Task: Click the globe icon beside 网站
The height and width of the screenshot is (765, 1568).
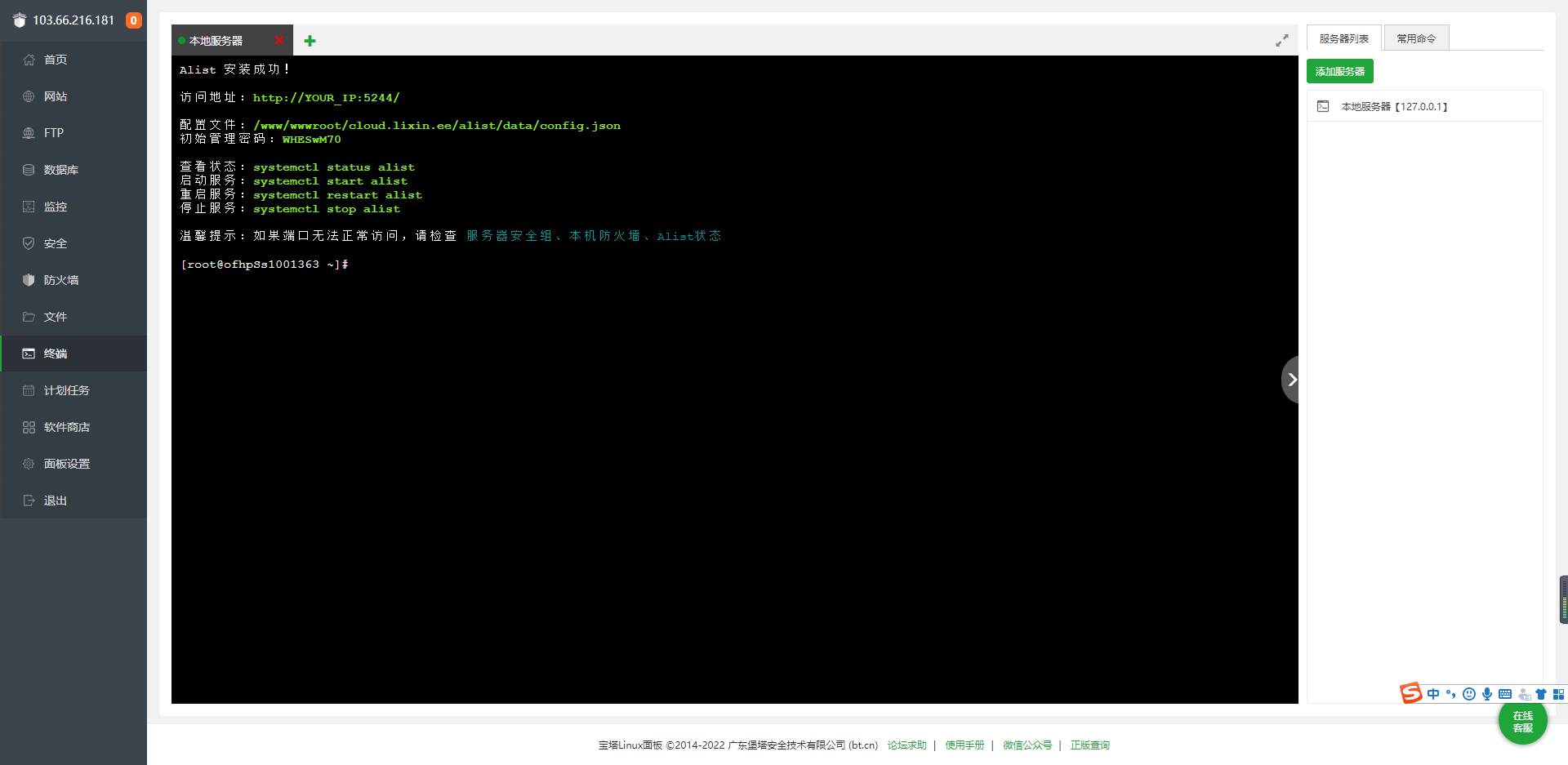Action: 29,96
